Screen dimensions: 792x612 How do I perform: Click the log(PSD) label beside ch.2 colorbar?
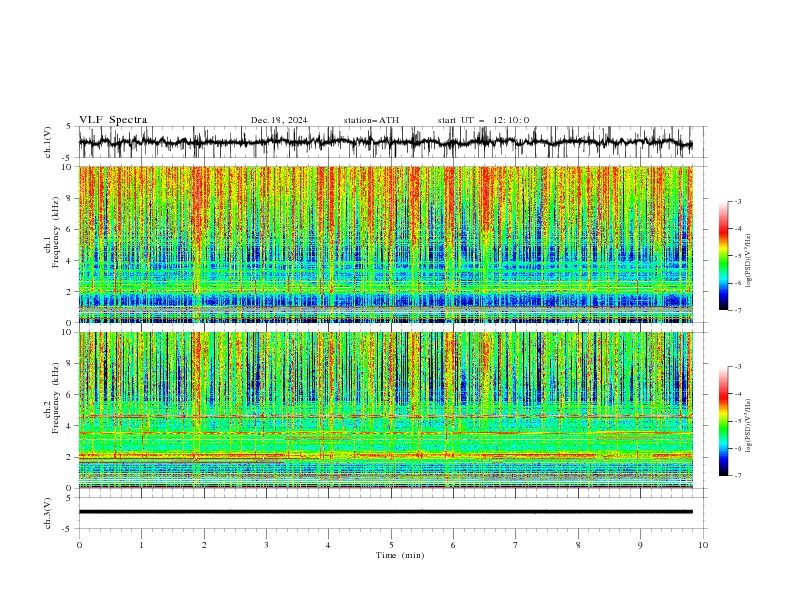click(x=748, y=426)
